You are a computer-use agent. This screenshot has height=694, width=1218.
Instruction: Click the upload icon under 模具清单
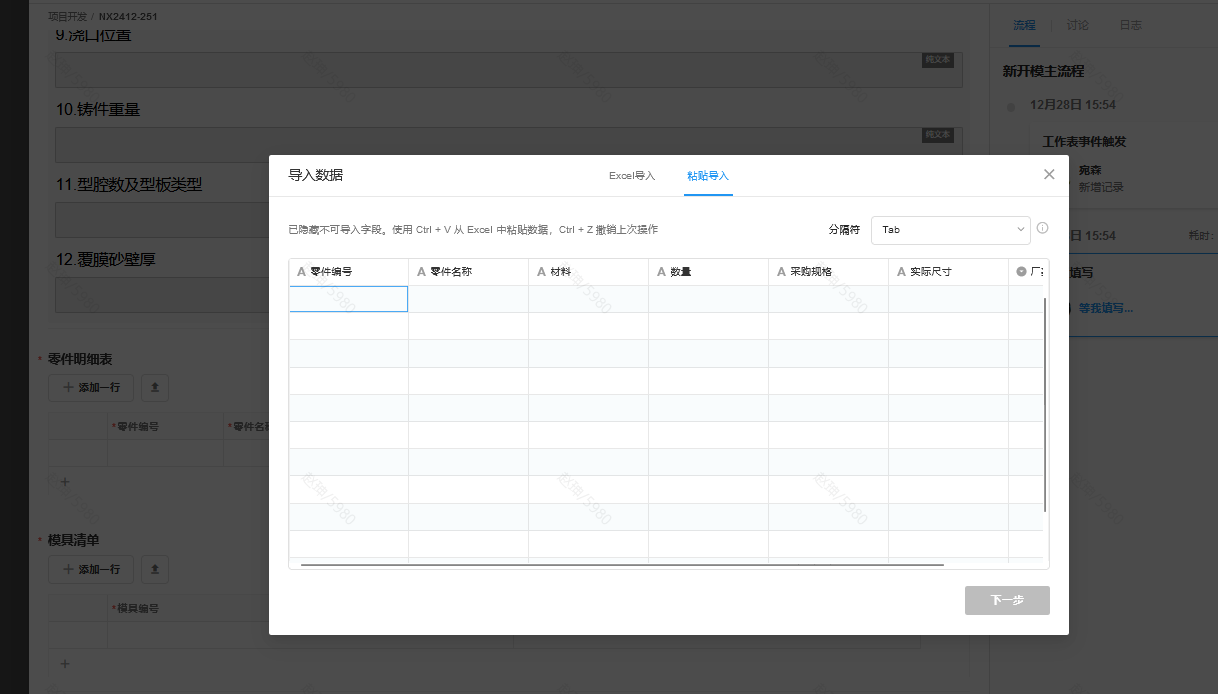point(154,569)
